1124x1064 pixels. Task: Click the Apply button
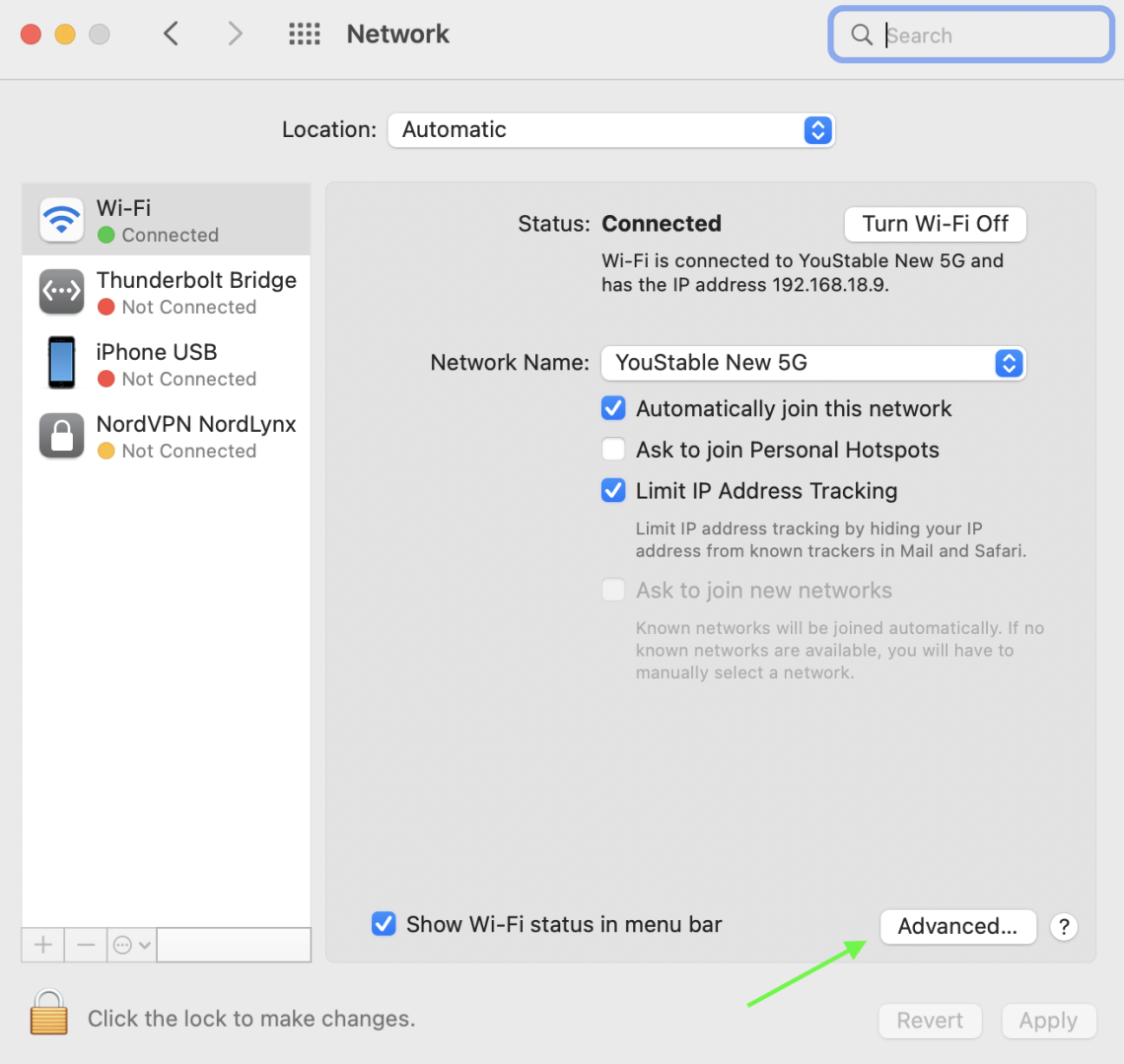[1048, 1021]
